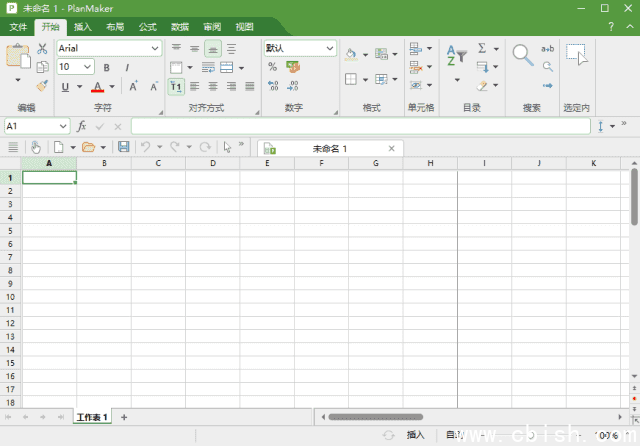This screenshot has width=640, height=446.
Task: Click the Save floppy disk icon
Action: pyautogui.click(x=124, y=146)
